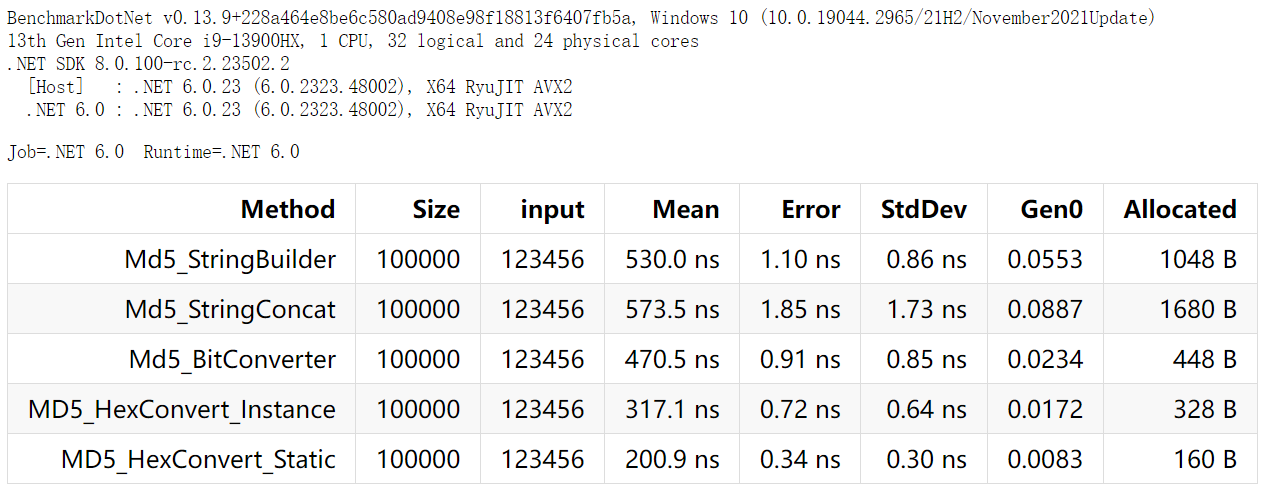
Task: Click the 200.9 ns mean value
Action: pyautogui.click(x=672, y=460)
